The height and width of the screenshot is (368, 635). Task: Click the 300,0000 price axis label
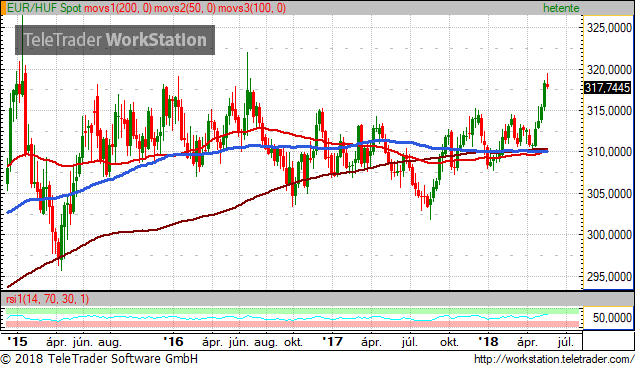[x=609, y=235]
